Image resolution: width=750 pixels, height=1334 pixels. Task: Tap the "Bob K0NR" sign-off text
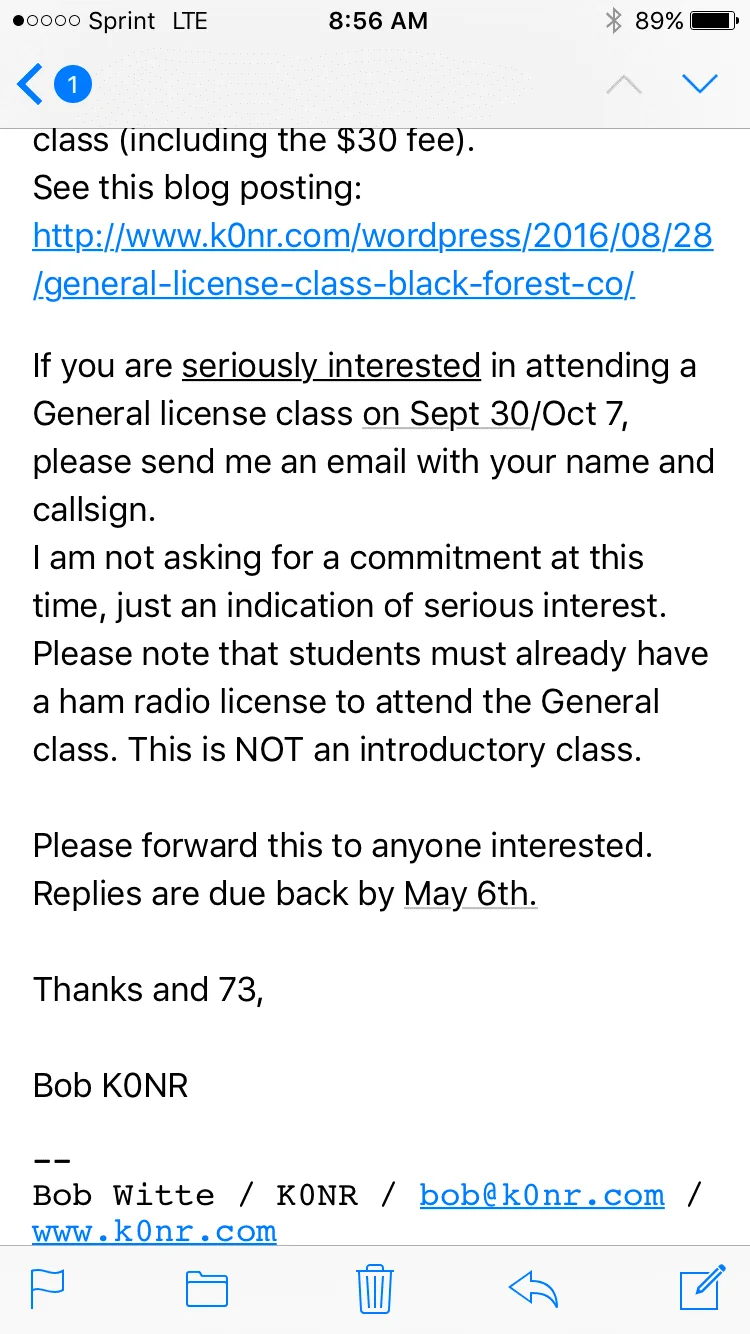(110, 1085)
